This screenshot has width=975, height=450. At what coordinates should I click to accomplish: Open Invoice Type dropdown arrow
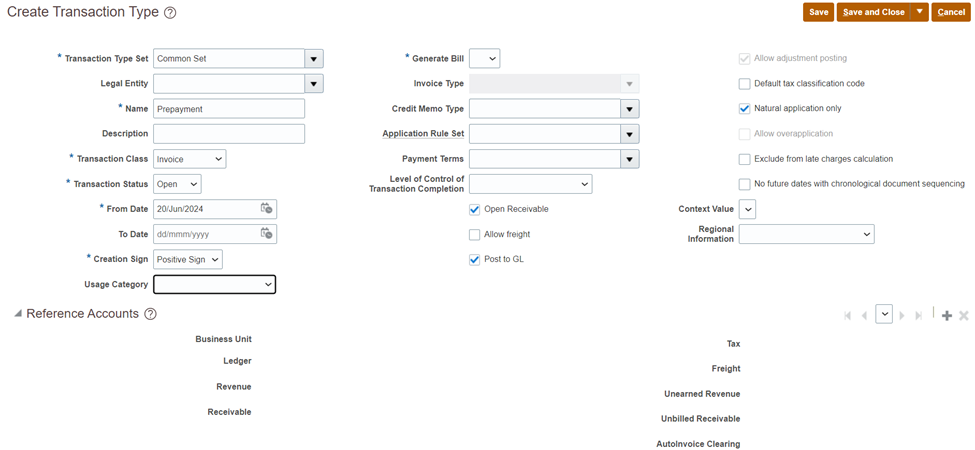pos(630,84)
